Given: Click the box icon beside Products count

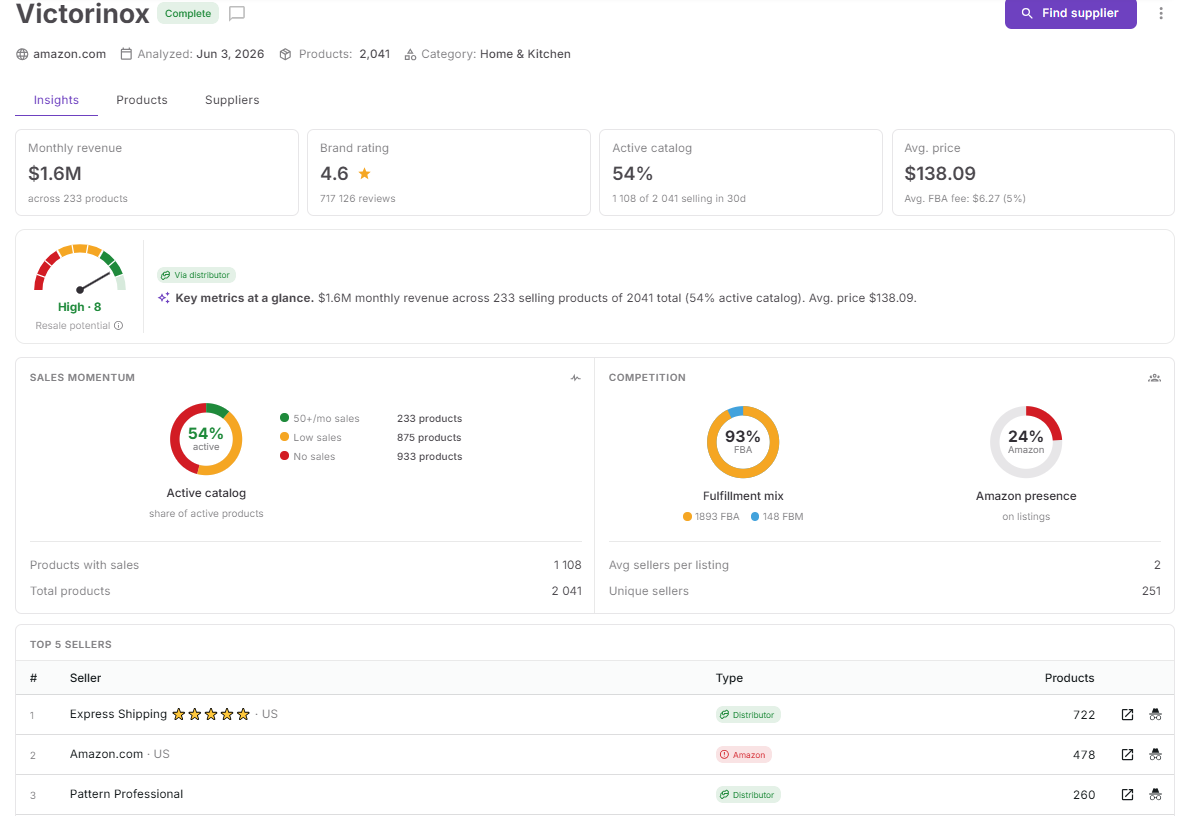Looking at the screenshot, I should tap(285, 54).
